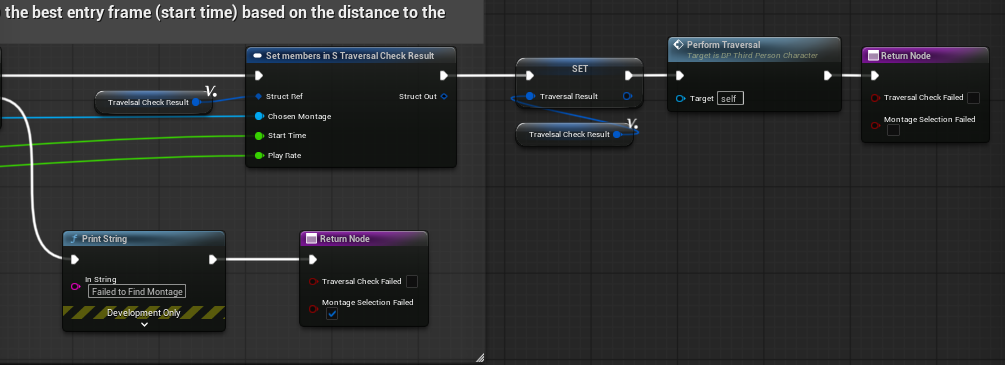Screen dimensions: 1005x365
Task: Select the Set members in S Traversal Check Result title
Action: point(350,56)
